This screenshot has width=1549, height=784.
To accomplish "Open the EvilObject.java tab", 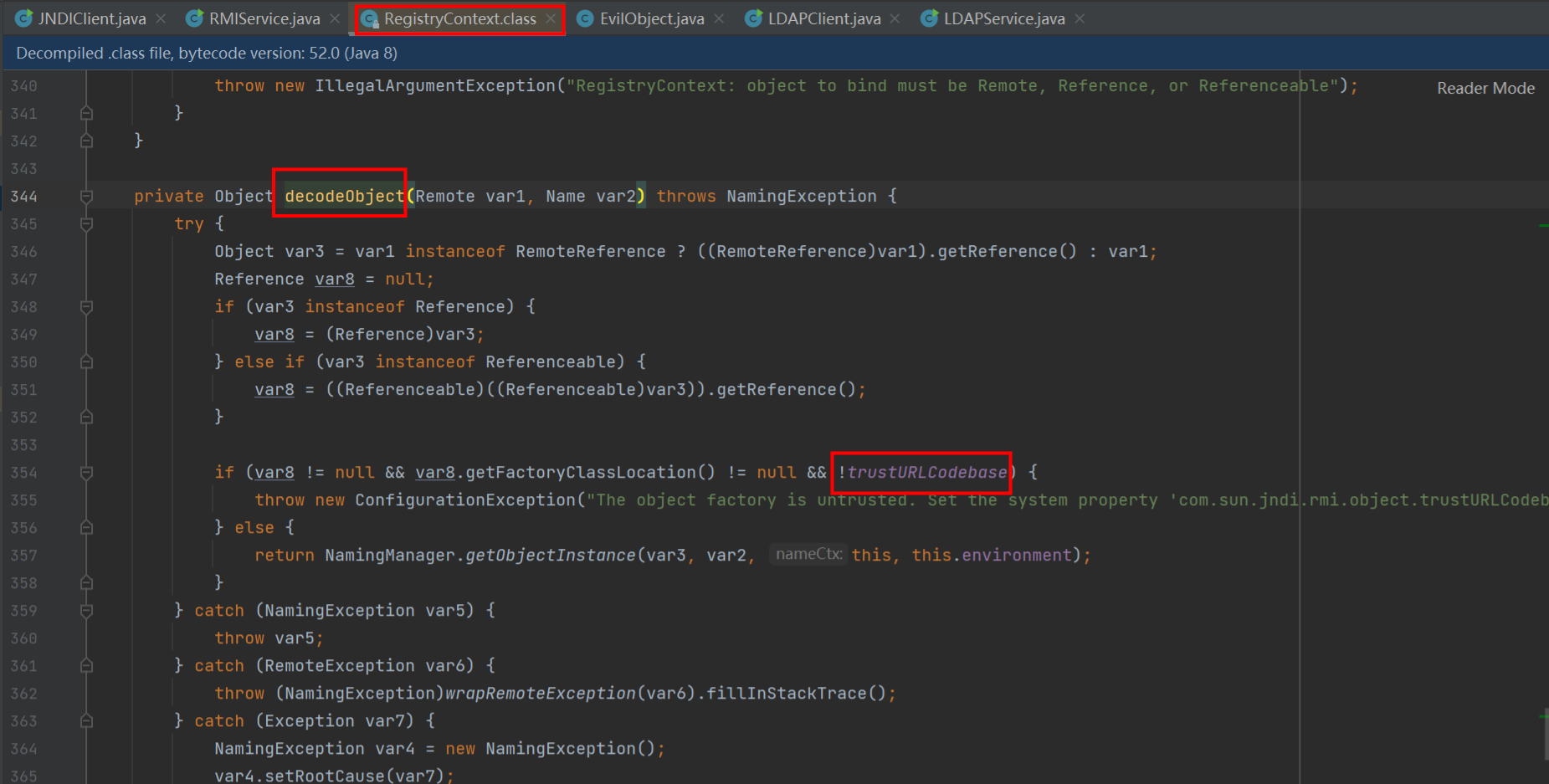I will click(x=651, y=18).
